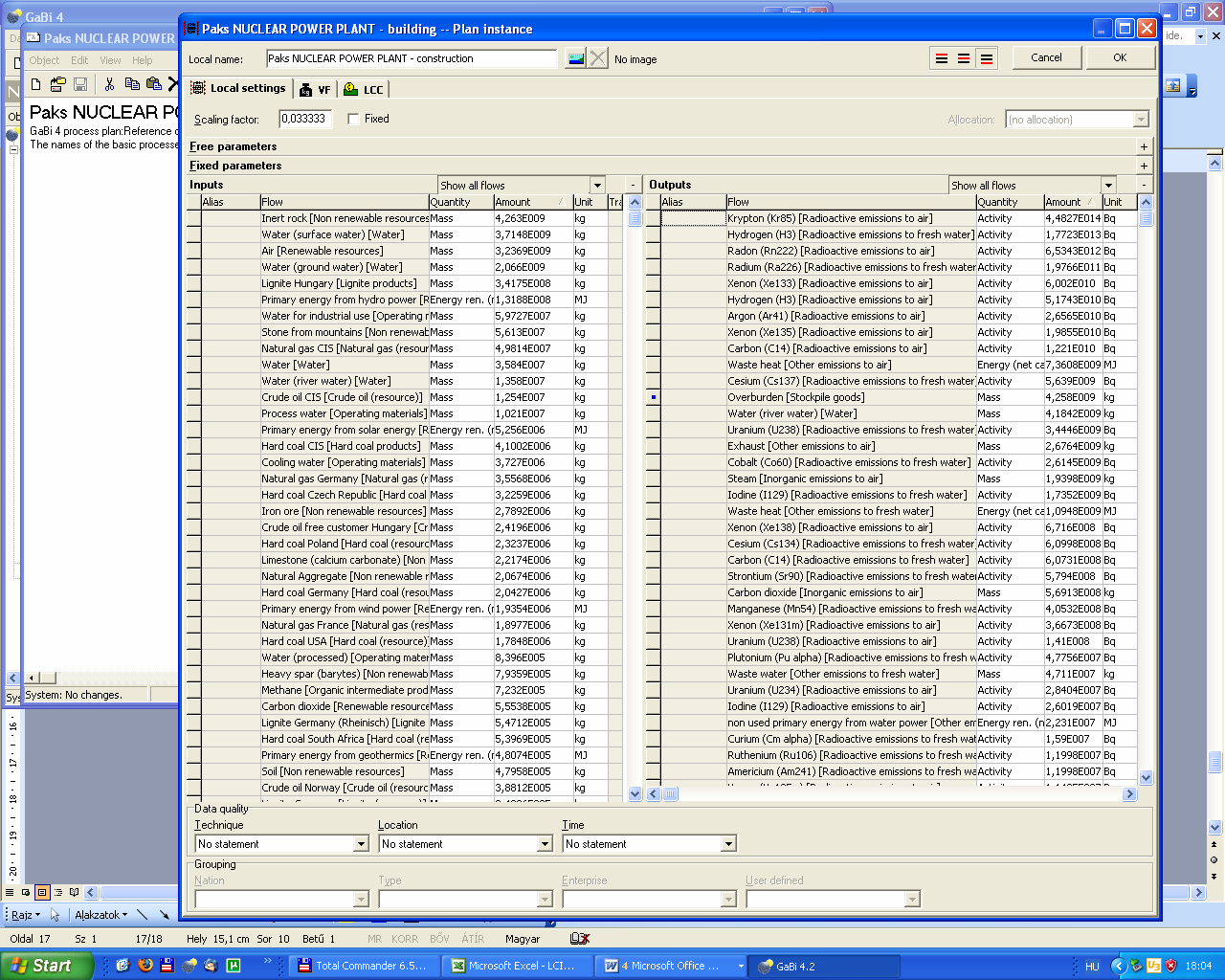Click Word reading layout view icon
The image size is (1225, 980).
click(x=74, y=892)
